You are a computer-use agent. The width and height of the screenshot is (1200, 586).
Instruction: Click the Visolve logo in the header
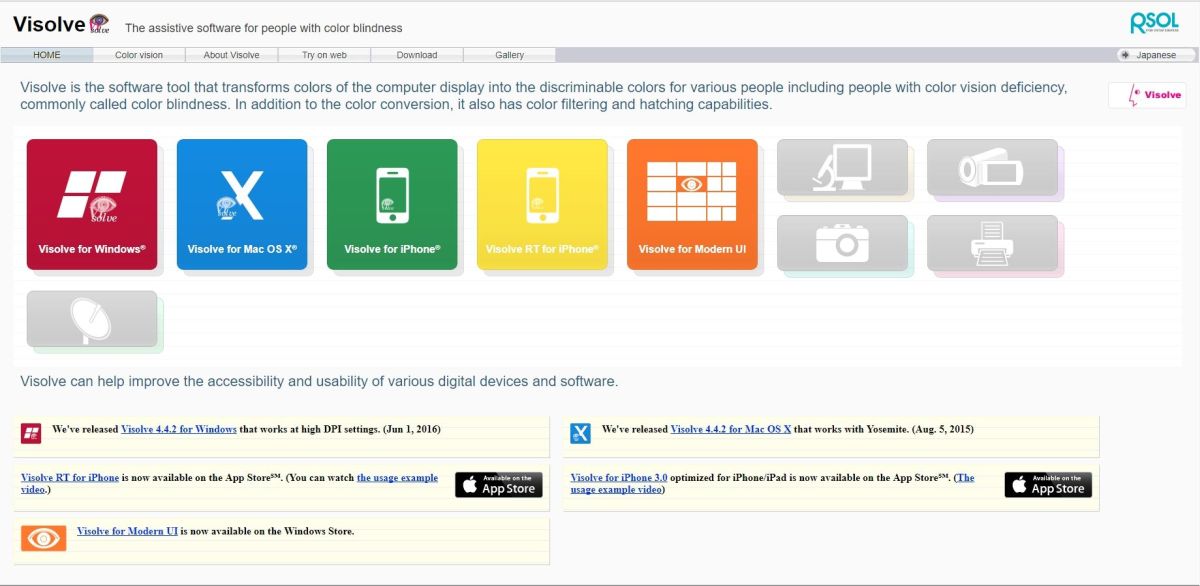coord(62,24)
